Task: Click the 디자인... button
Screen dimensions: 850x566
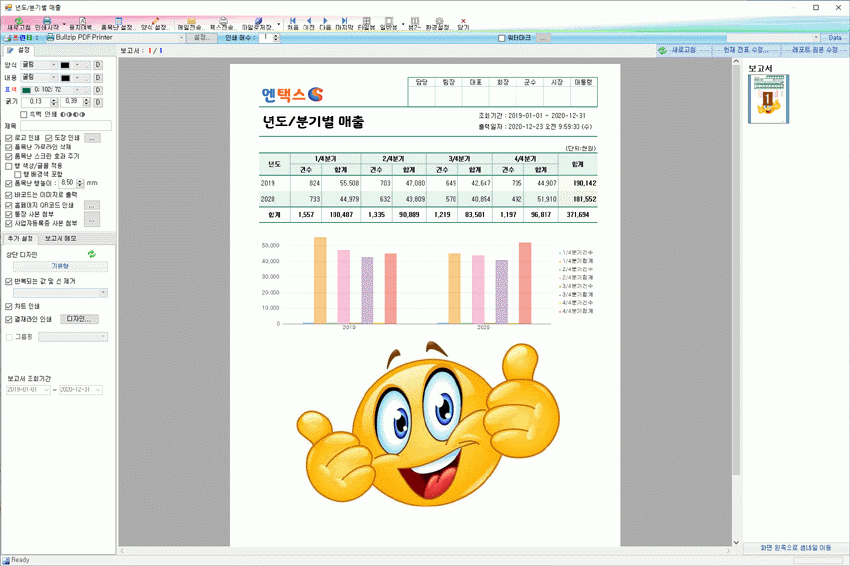Action: (x=79, y=319)
